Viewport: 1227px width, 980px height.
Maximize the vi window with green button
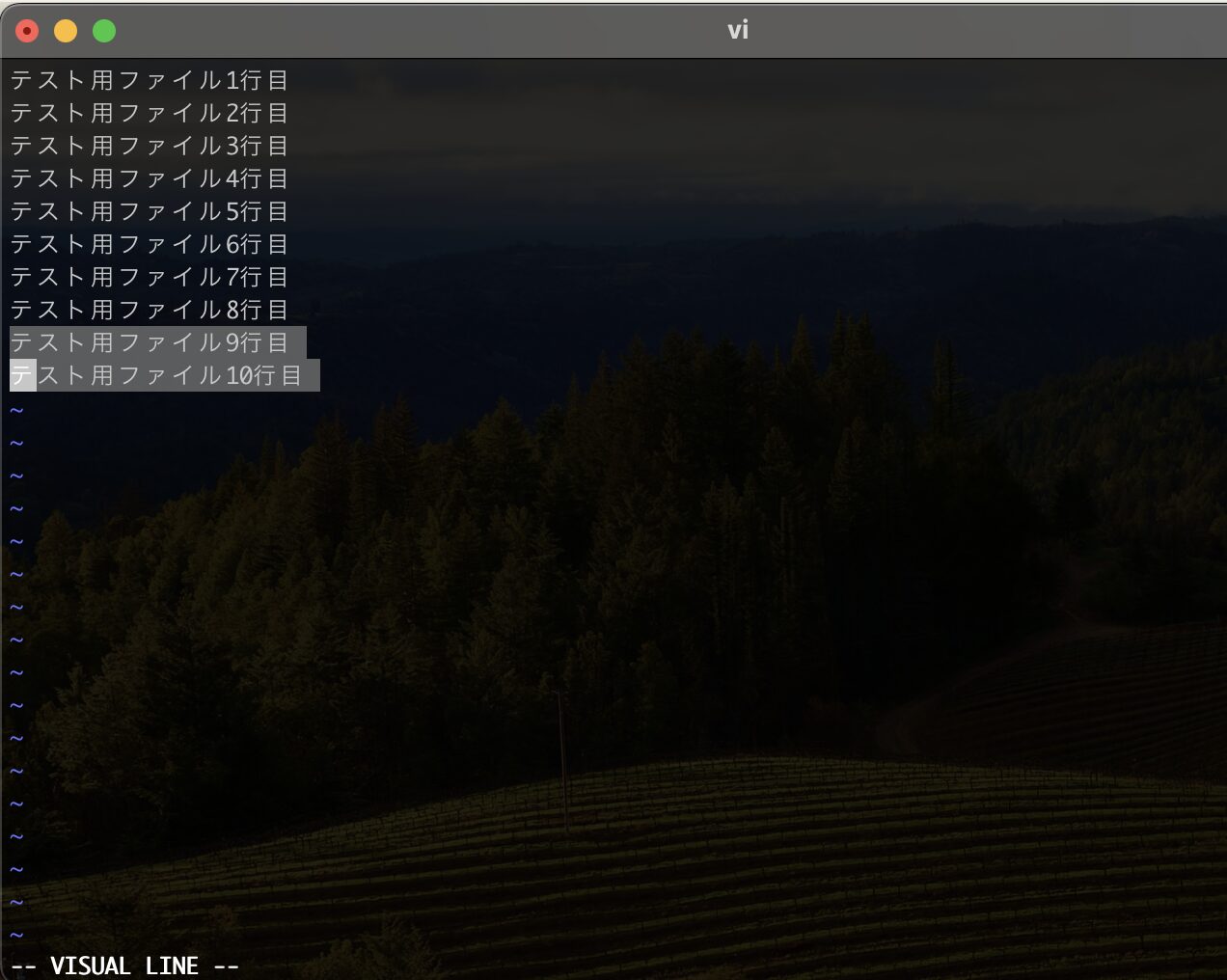(104, 31)
